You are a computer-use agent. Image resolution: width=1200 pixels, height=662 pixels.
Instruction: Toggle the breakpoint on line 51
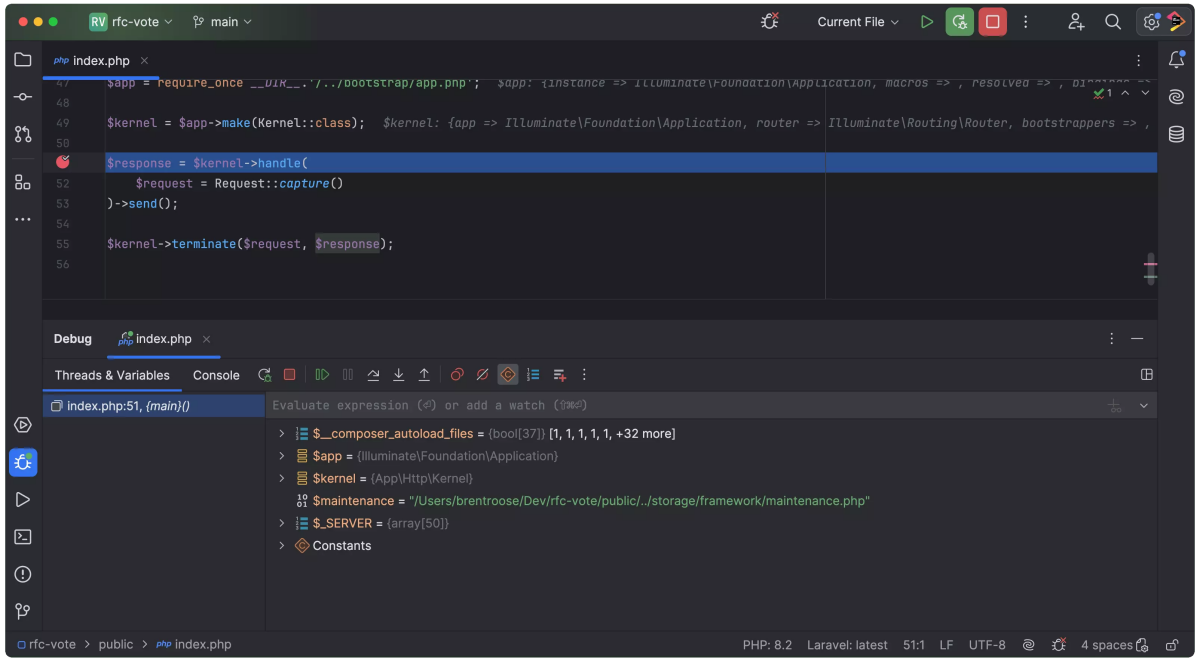[x=63, y=162]
